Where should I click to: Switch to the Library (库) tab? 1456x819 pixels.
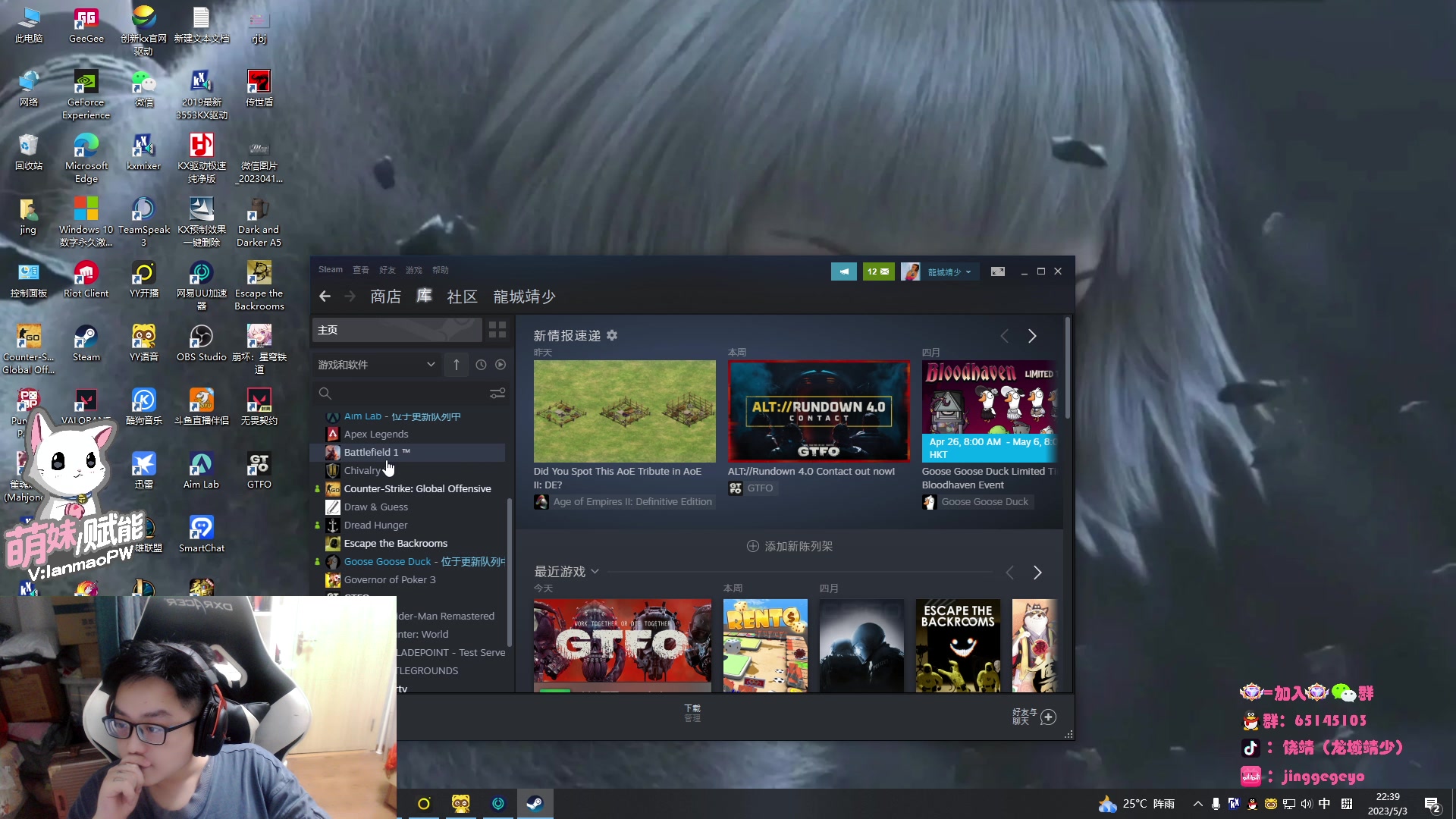(x=424, y=296)
